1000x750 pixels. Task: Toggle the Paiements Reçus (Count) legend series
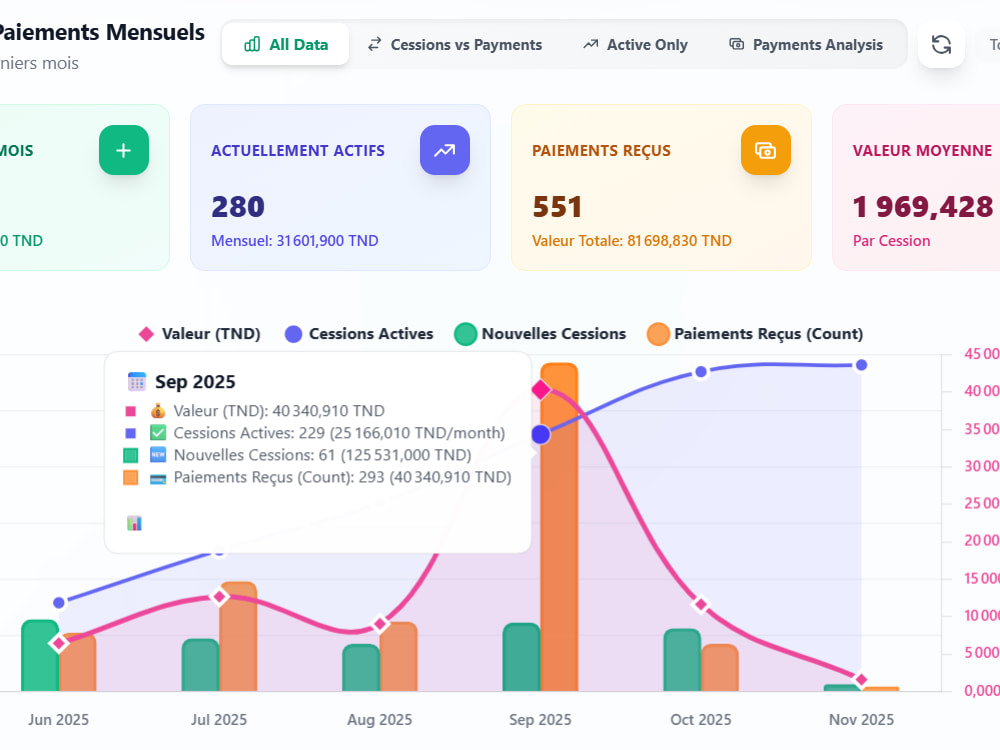(x=755, y=334)
